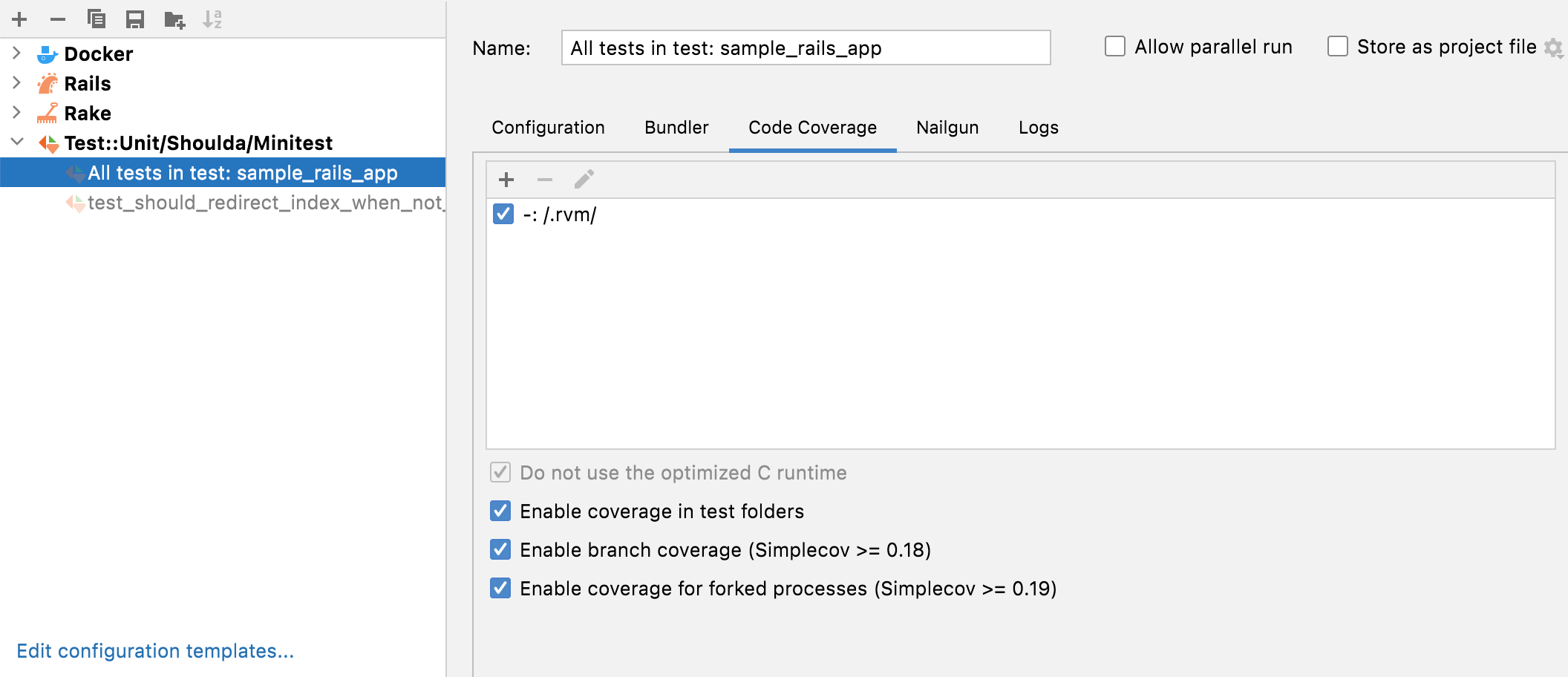Screen dimensions: 1568x677
Task: Sort configurations alphabetically
Action: (x=215, y=19)
